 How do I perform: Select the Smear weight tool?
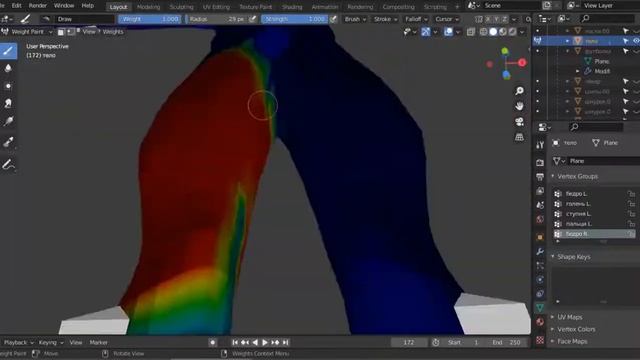click(x=8, y=103)
